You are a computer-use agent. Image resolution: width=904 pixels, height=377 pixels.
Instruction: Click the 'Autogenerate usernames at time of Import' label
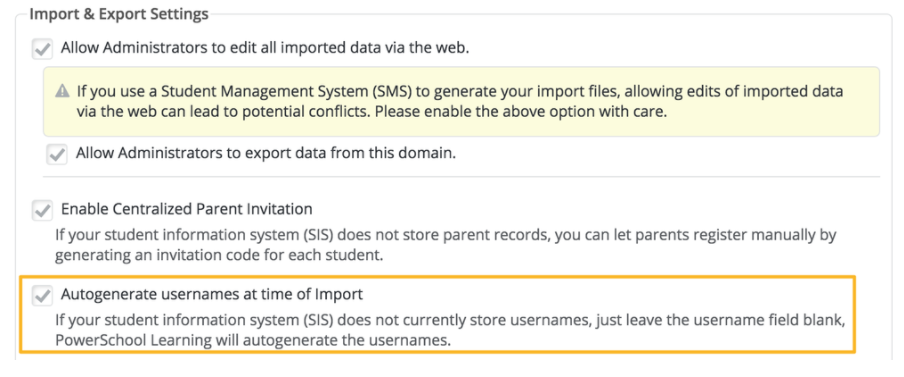212,295
